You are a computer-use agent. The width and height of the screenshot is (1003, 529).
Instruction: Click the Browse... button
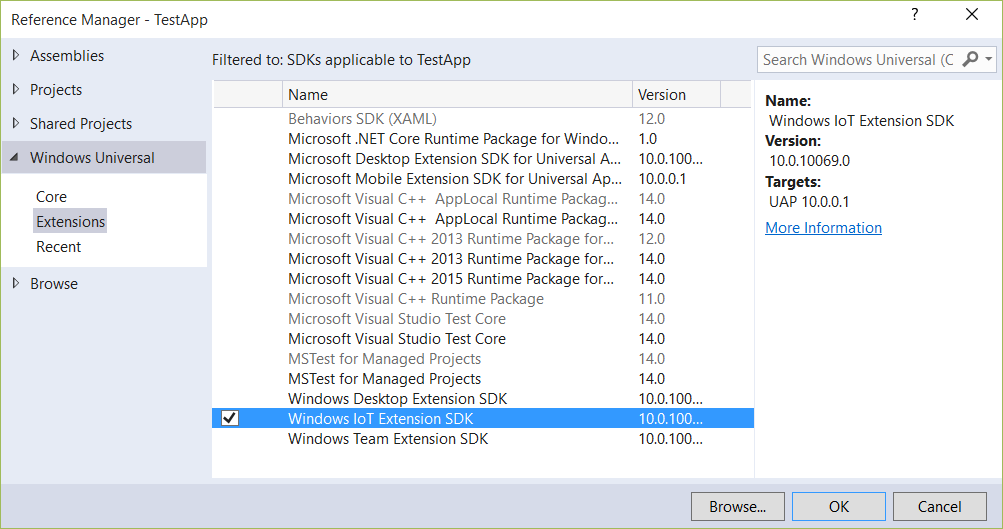point(737,507)
